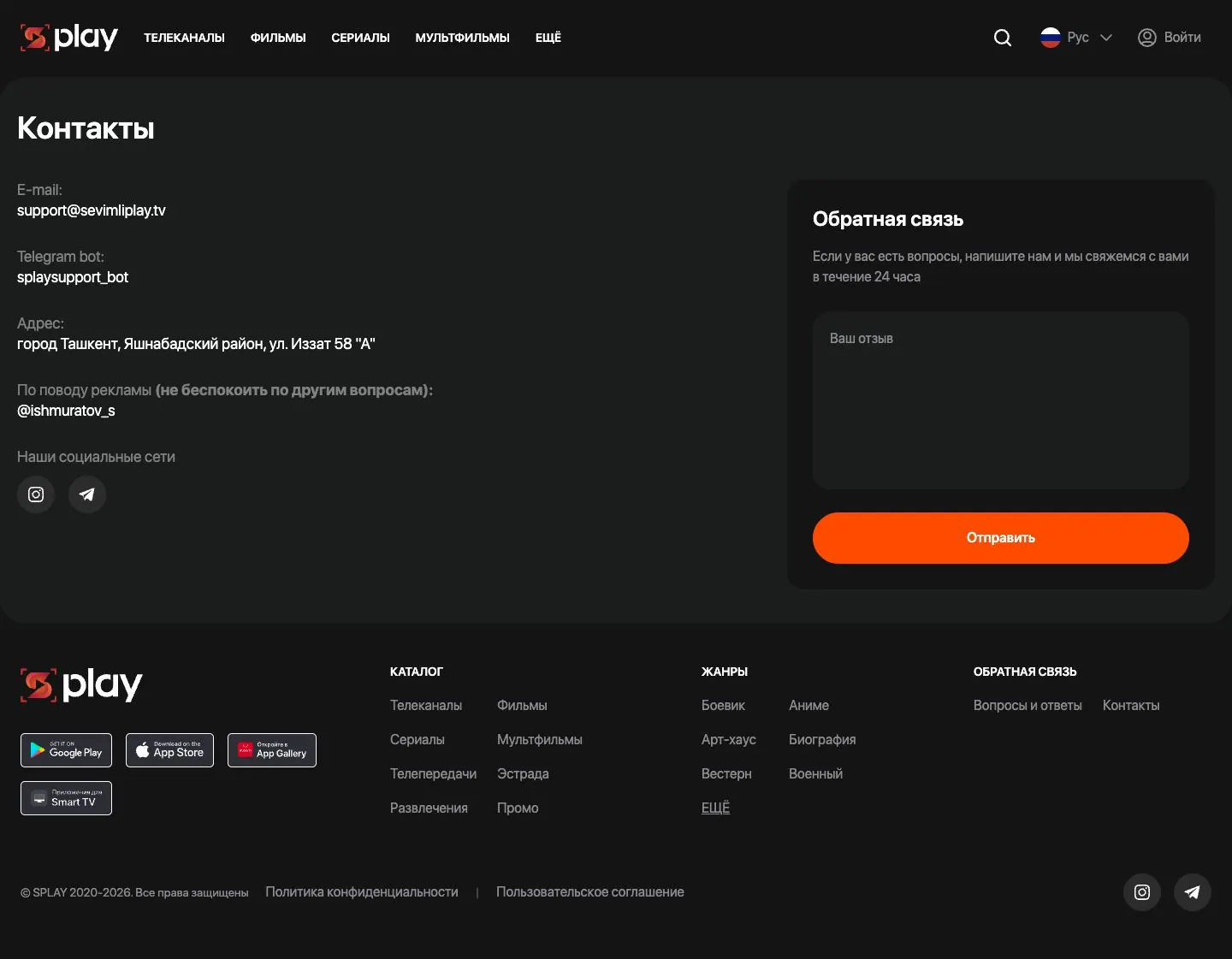This screenshot has width=1232, height=959.
Task: Open Телепередачи in the footer catalog
Action: 433,774
